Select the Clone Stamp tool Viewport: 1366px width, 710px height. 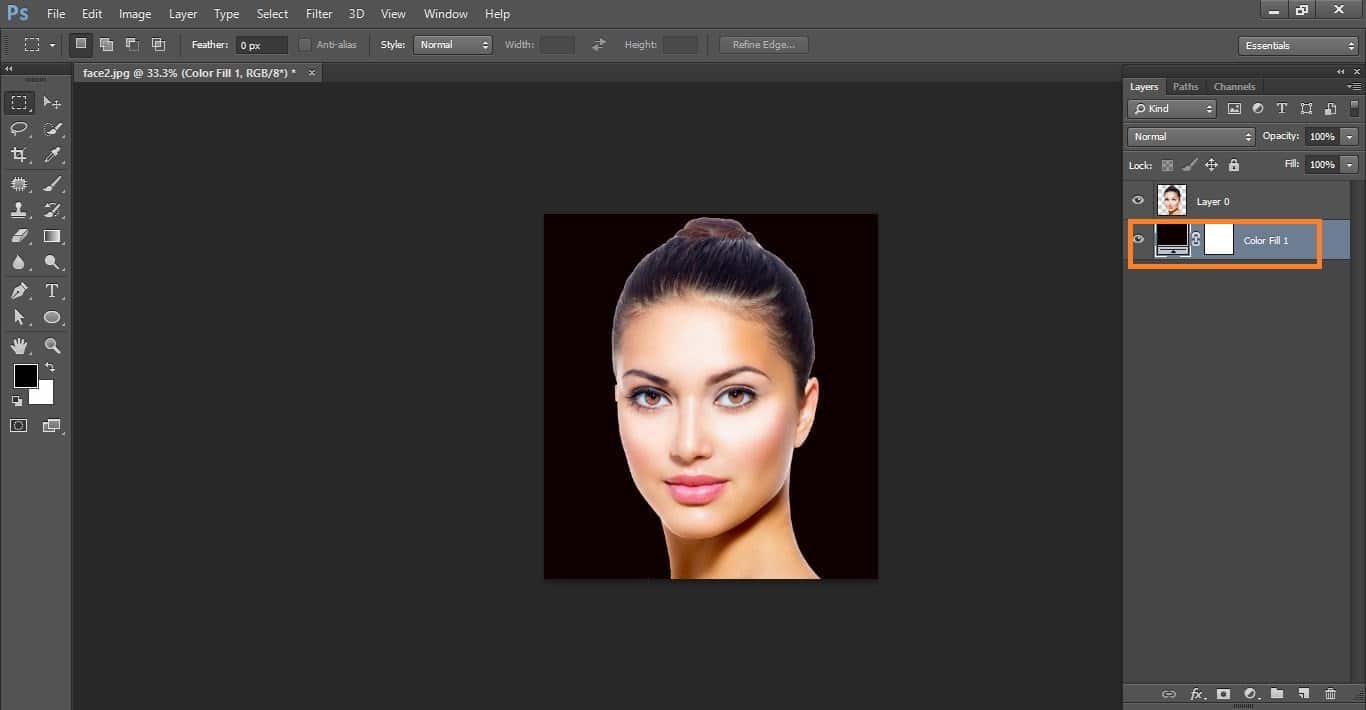19,210
